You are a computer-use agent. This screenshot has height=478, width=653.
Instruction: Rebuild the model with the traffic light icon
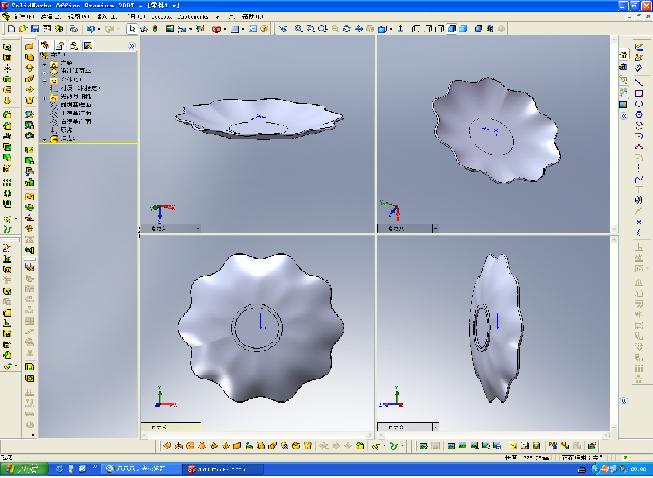[x=155, y=29]
